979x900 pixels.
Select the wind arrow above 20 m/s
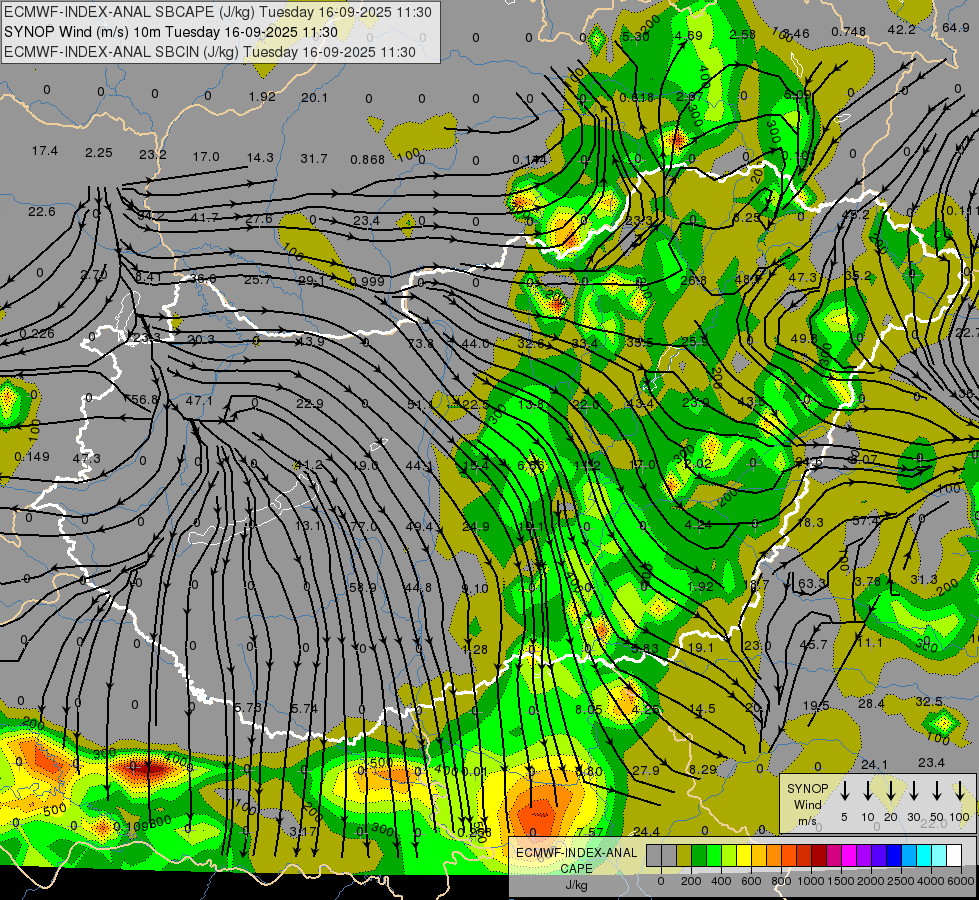pyautogui.click(x=891, y=791)
